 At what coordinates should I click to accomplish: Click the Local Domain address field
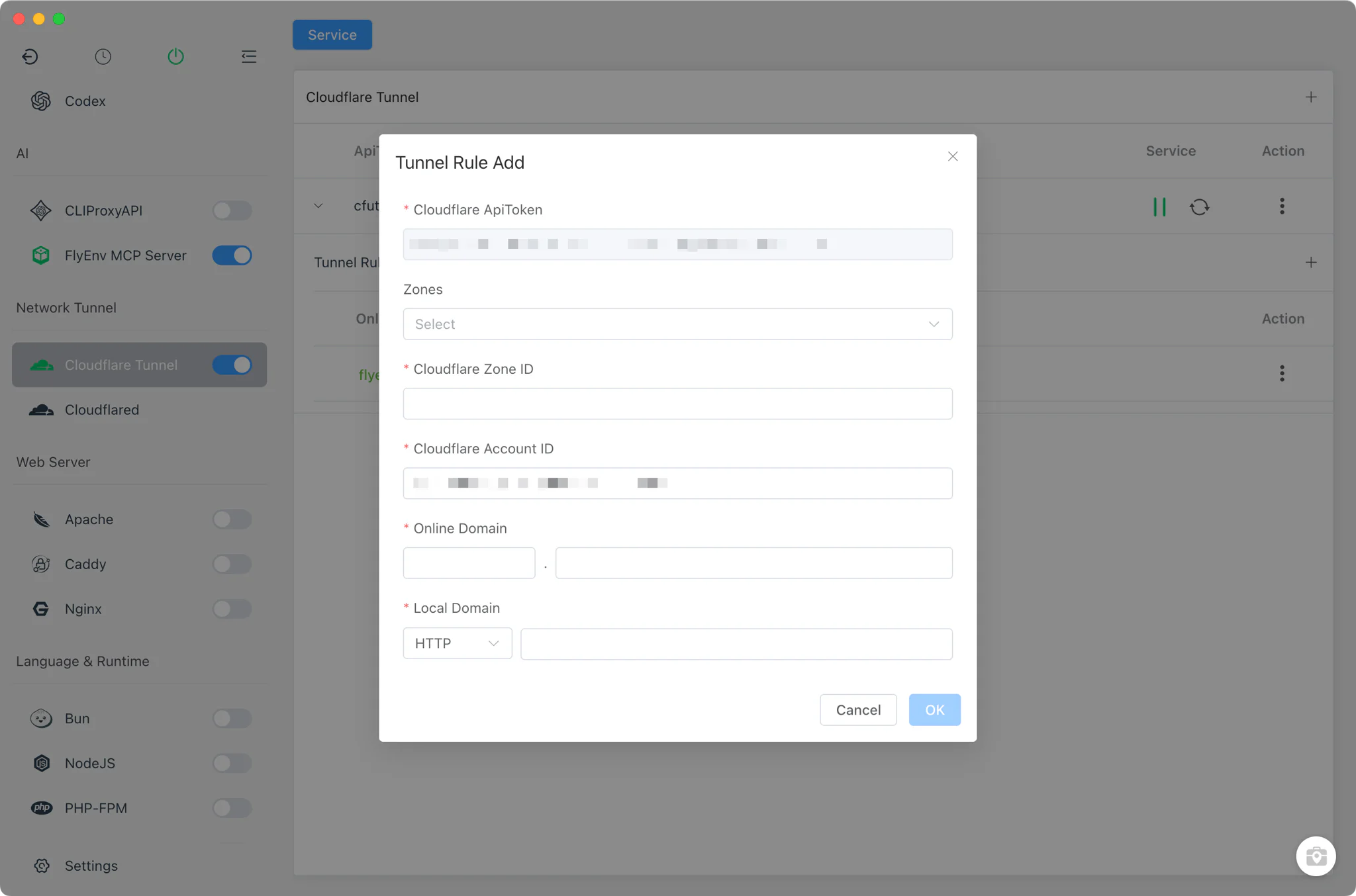(x=736, y=644)
